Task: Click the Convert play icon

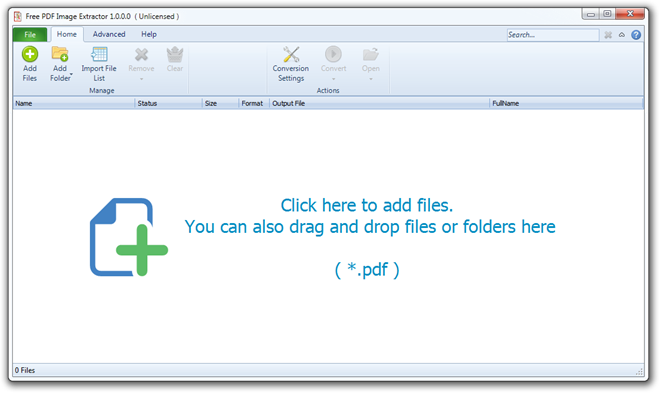Action: (333, 54)
